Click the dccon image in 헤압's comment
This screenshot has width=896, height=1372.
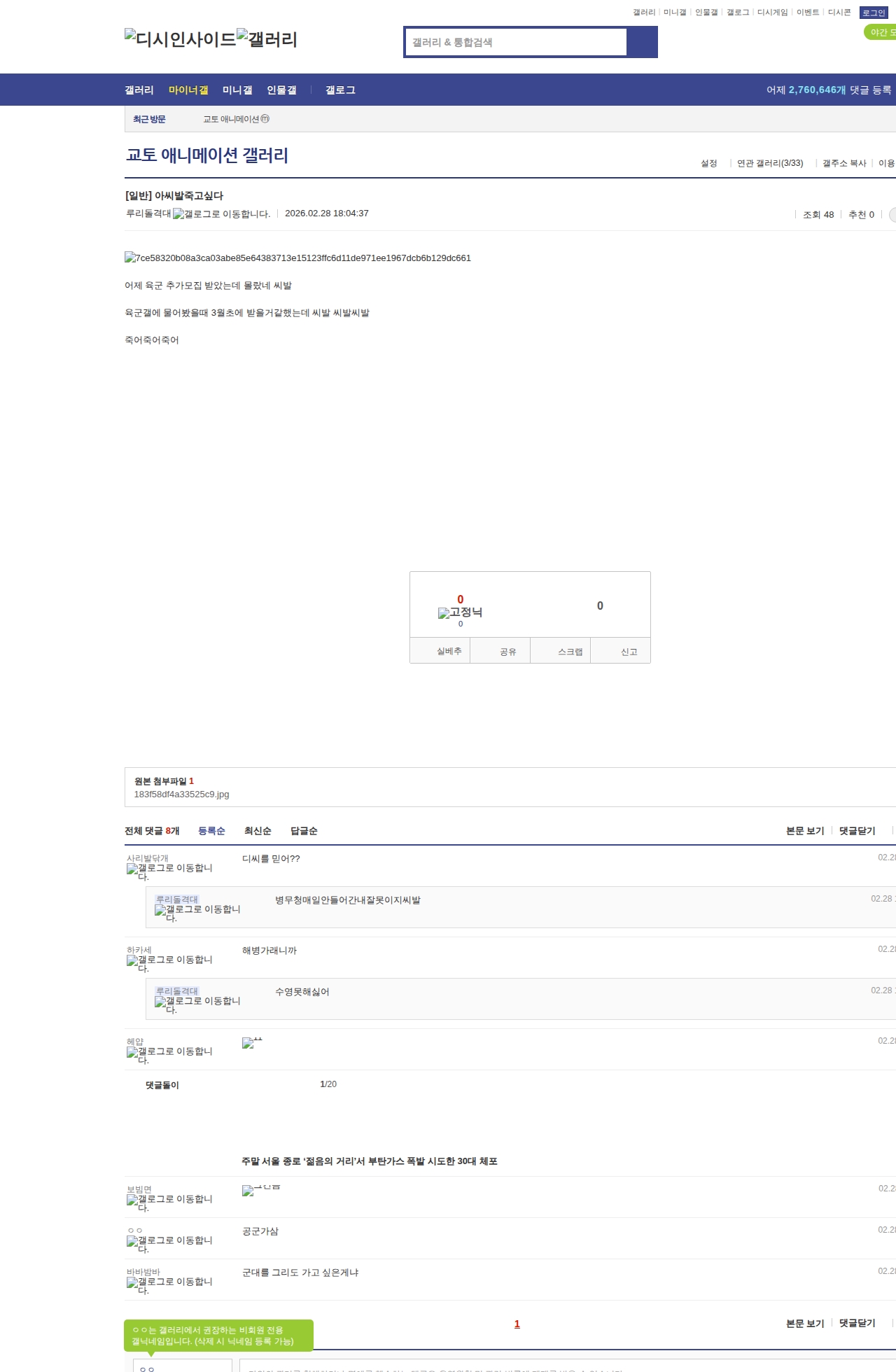coord(252,1043)
